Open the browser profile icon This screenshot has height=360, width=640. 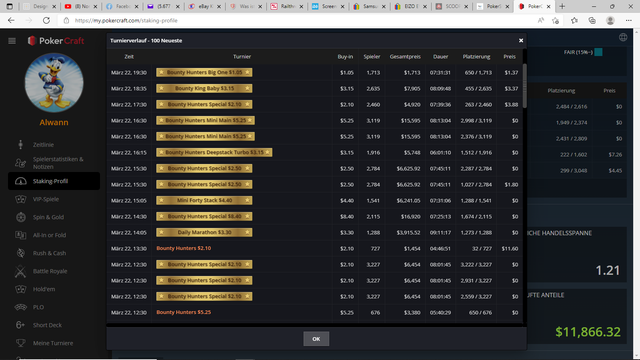(610, 20)
